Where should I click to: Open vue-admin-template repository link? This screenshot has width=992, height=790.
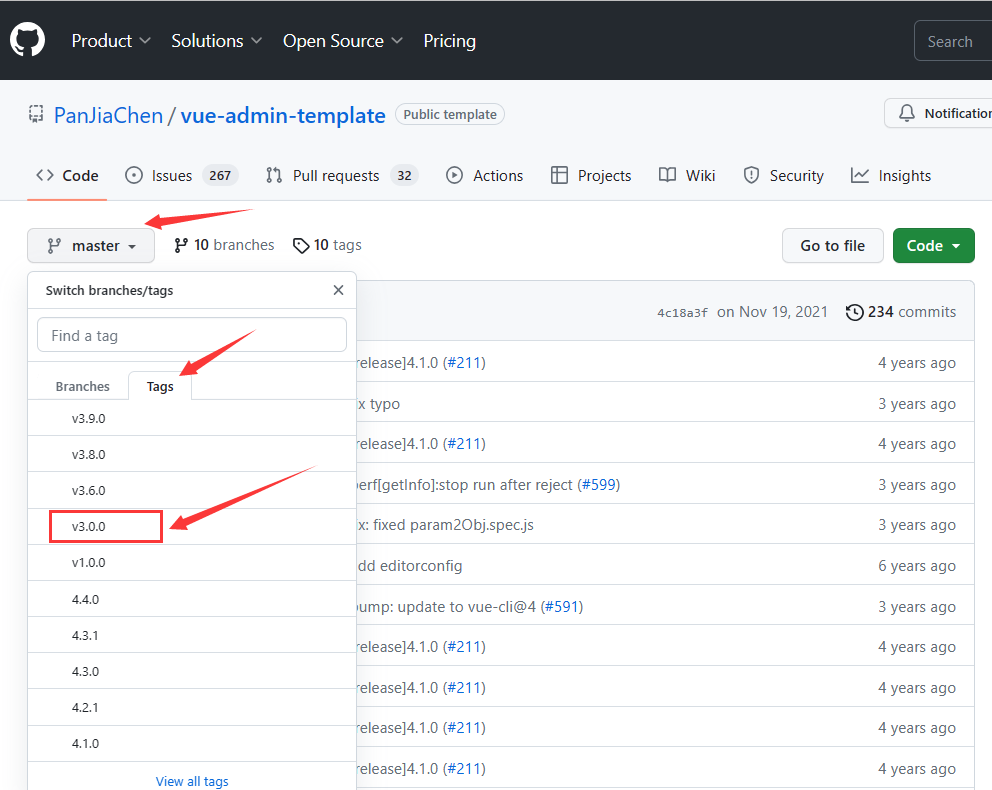283,115
